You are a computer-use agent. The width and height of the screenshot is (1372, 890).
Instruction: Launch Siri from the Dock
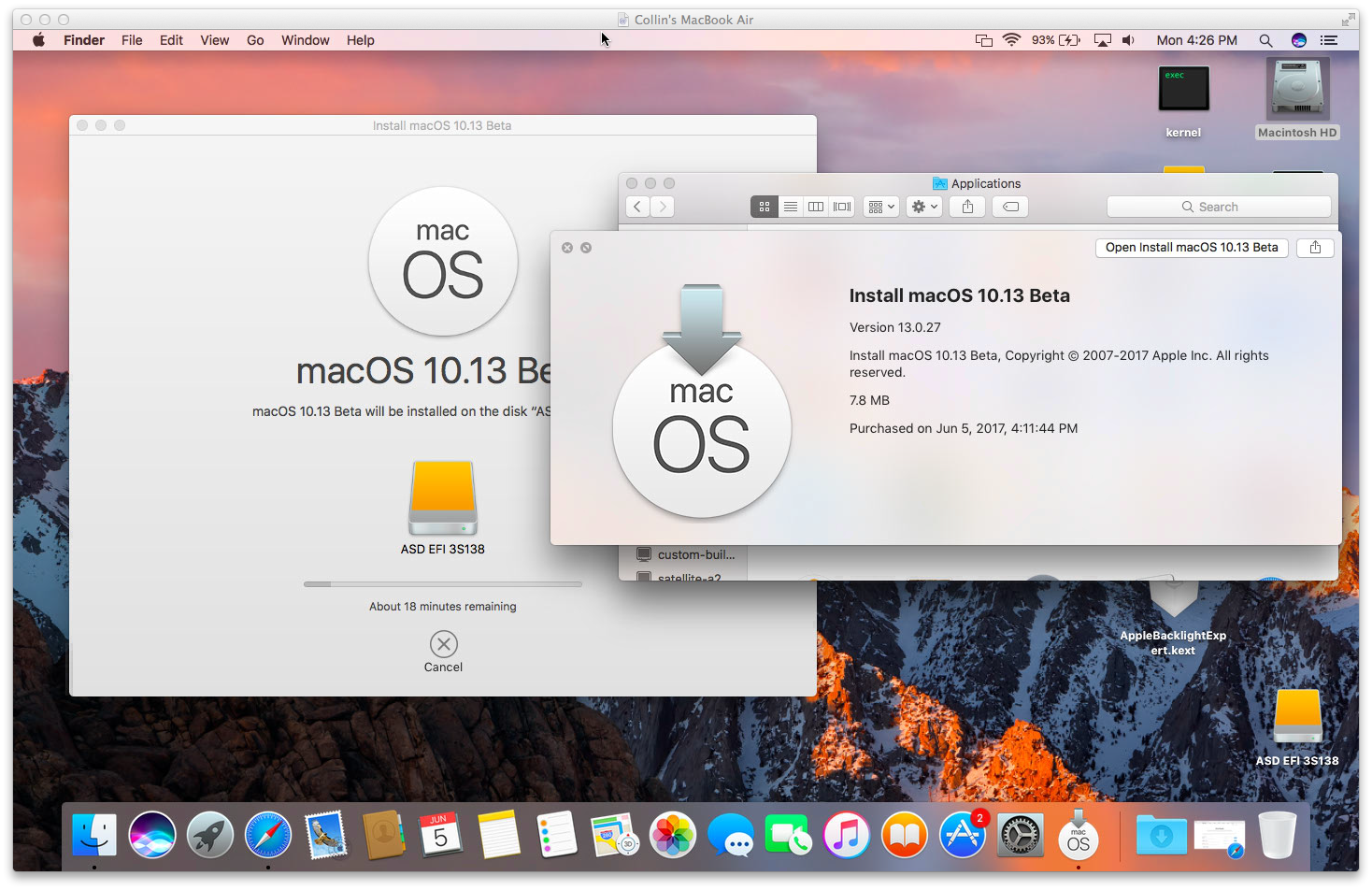152,835
